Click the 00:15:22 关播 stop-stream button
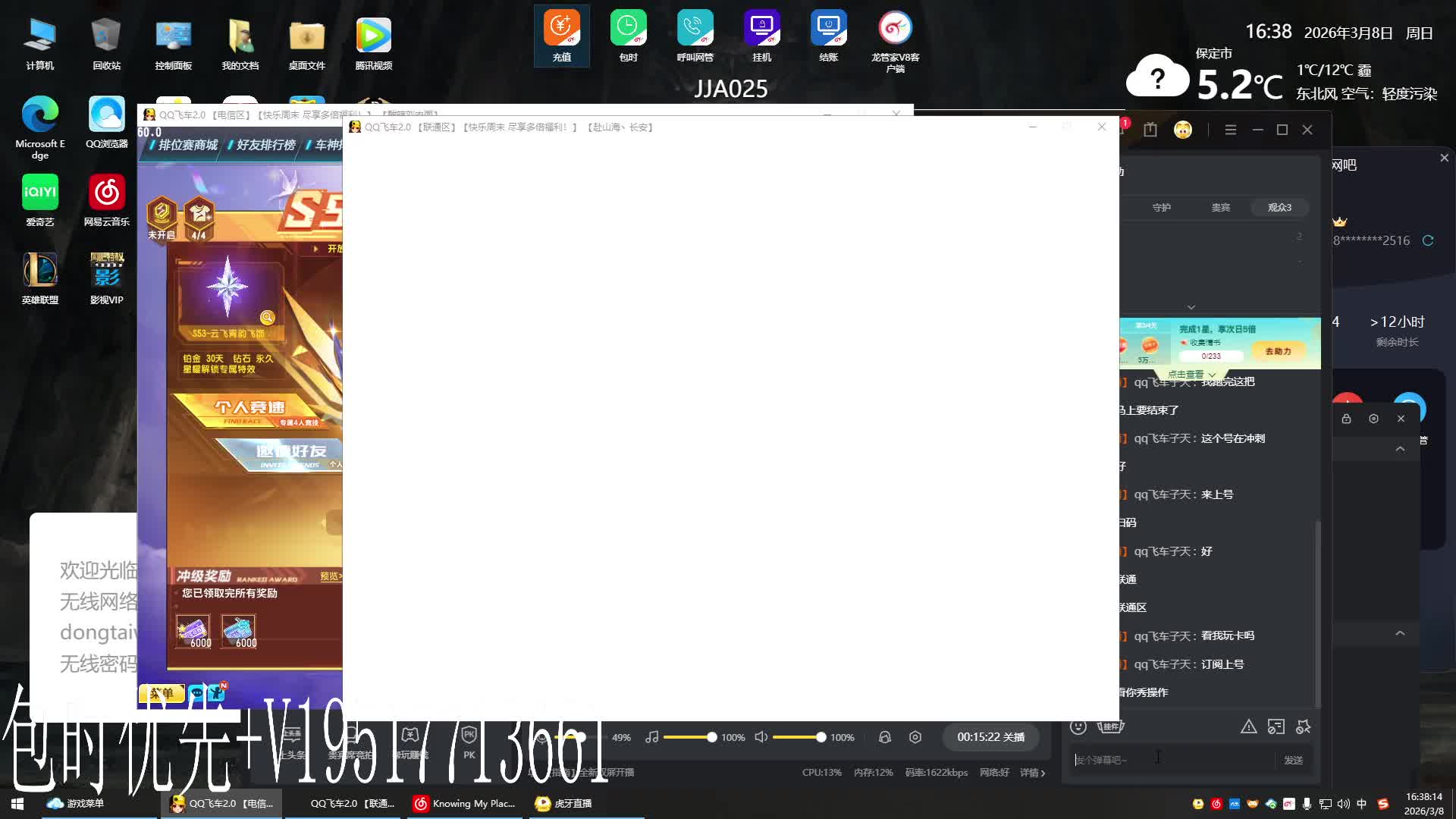 [x=990, y=737]
